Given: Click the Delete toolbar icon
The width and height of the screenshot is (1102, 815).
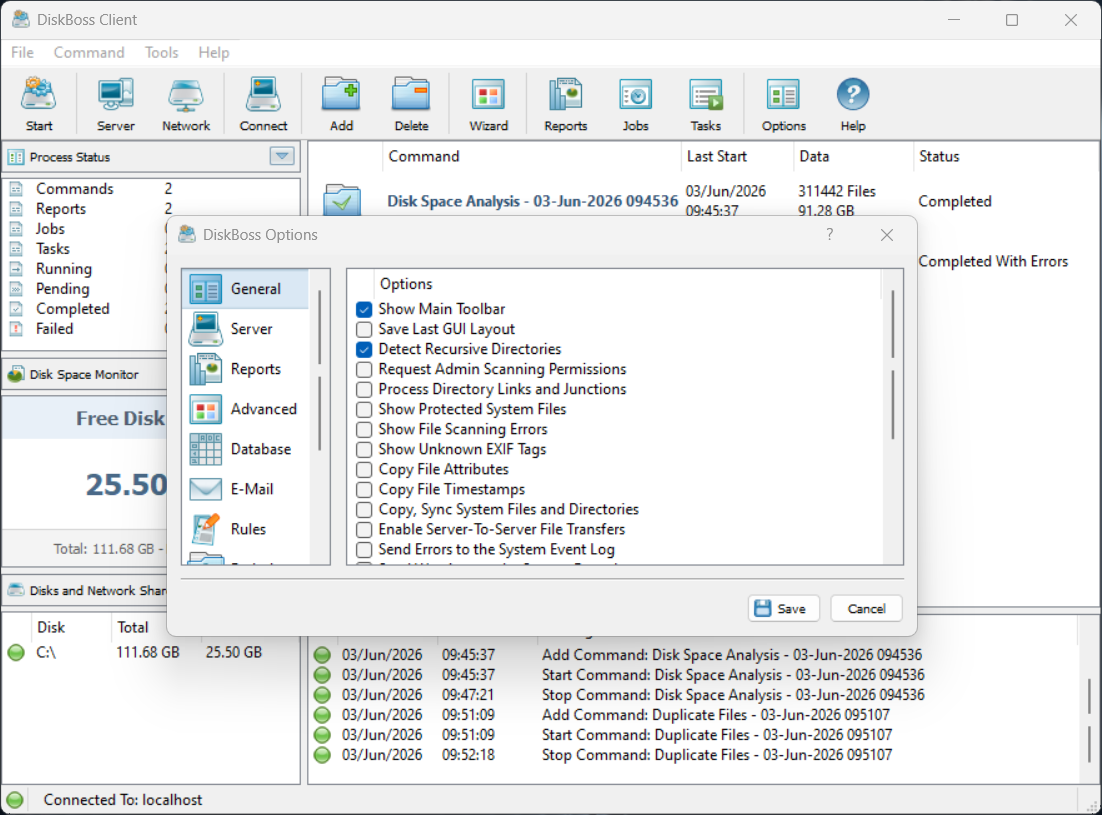Looking at the screenshot, I should point(411,104).
